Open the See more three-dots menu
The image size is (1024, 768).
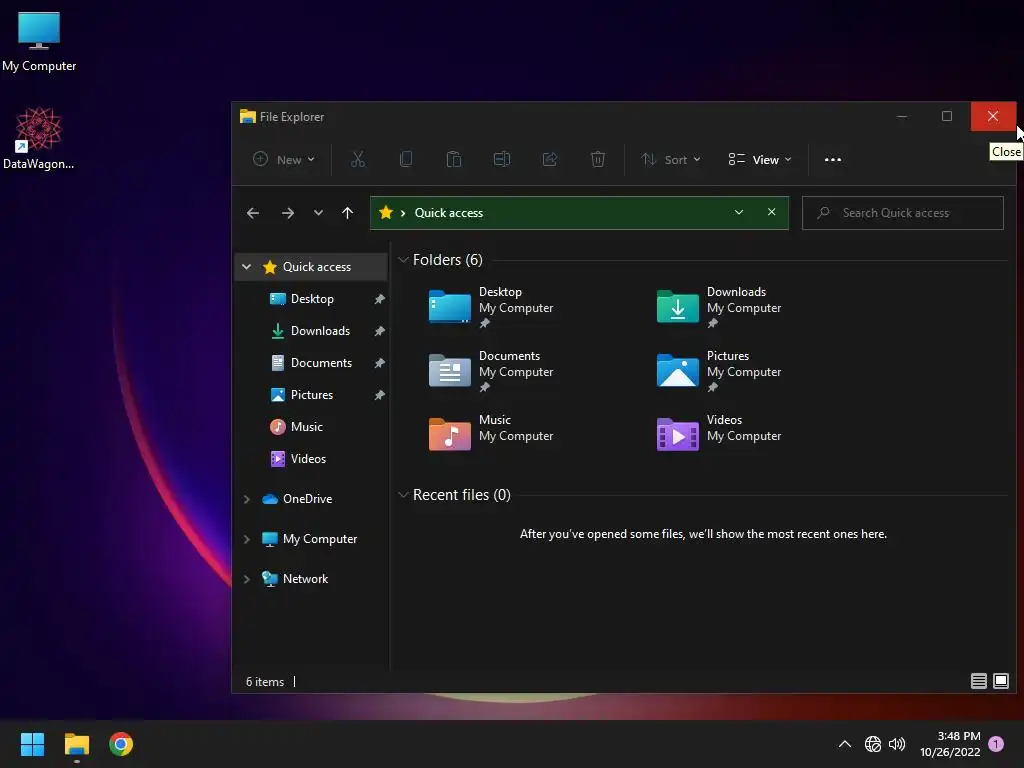[833, 159]
